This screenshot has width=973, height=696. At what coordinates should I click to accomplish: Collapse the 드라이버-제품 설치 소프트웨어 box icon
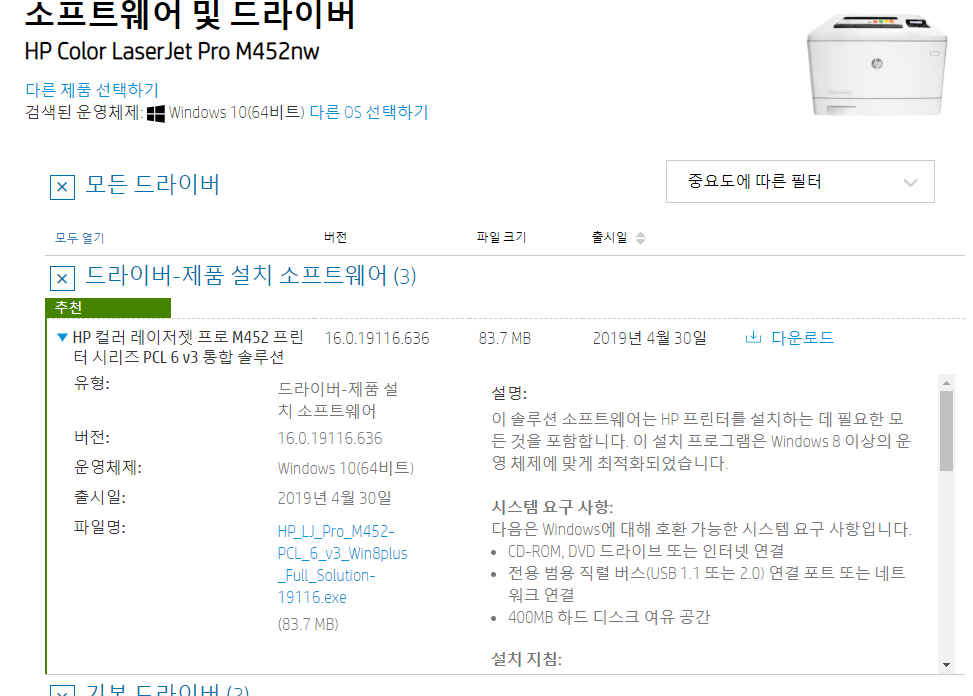coord(62,279)
